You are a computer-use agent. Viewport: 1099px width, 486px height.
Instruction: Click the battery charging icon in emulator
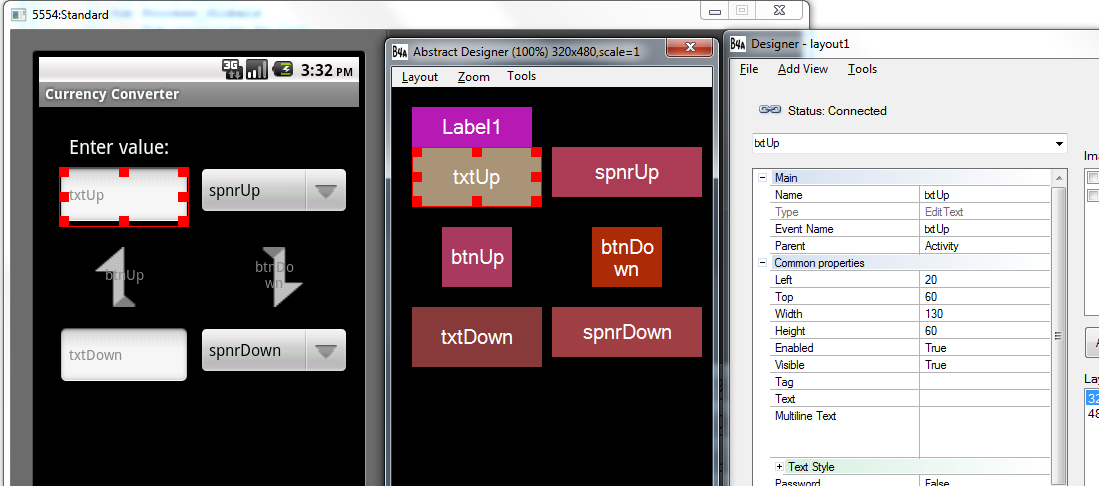282,69
